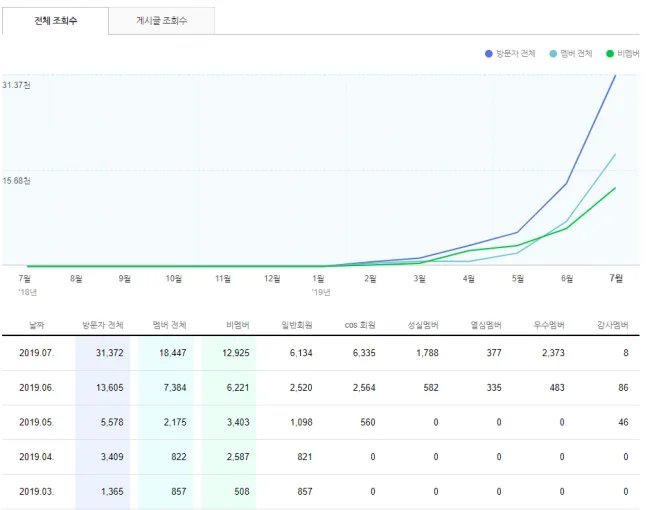This screenshot has height=510, width=652.
Task: Click the 18,447 members cell
Action: point(173,353)
